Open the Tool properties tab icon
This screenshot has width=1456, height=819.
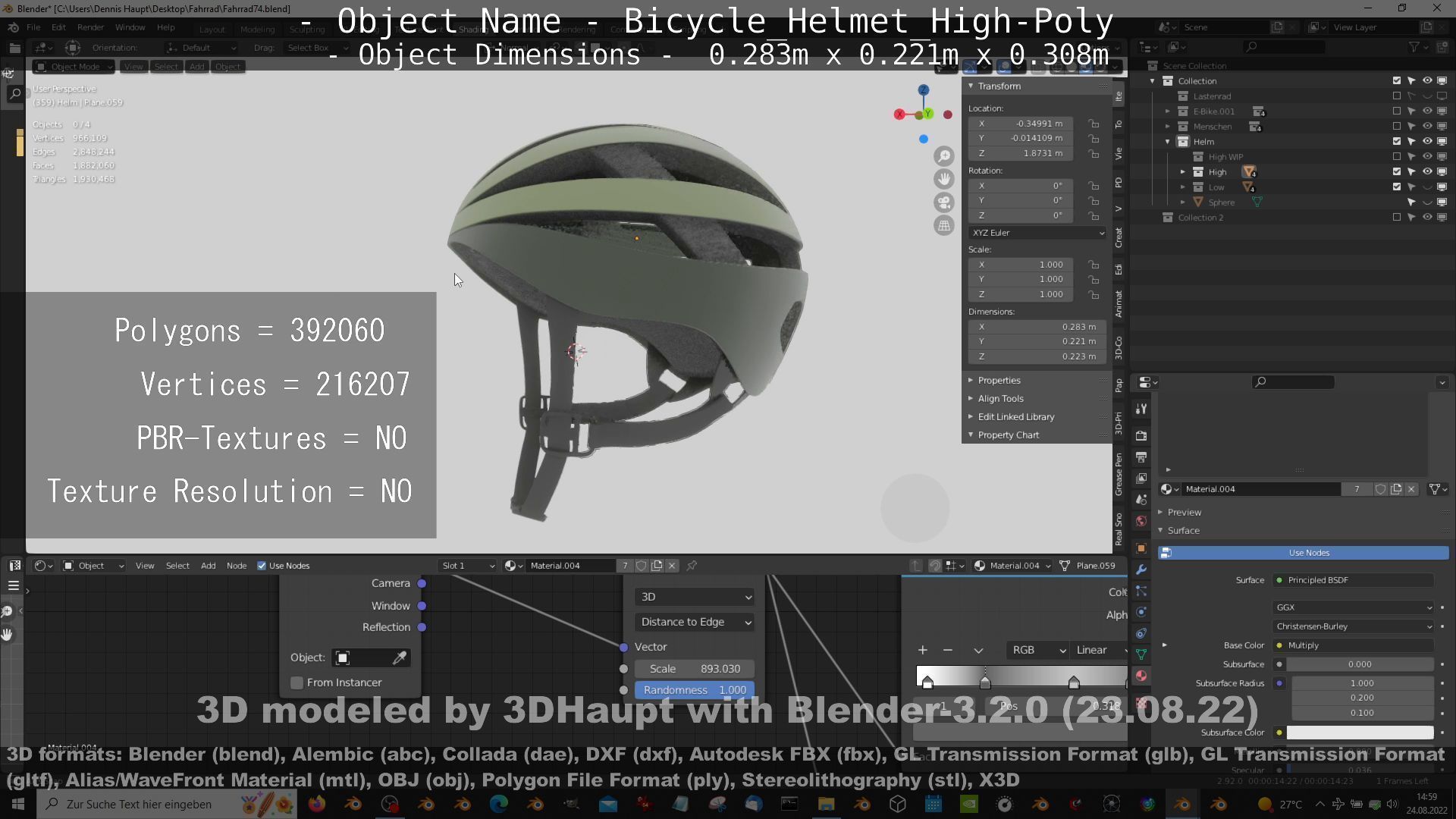1141,409
